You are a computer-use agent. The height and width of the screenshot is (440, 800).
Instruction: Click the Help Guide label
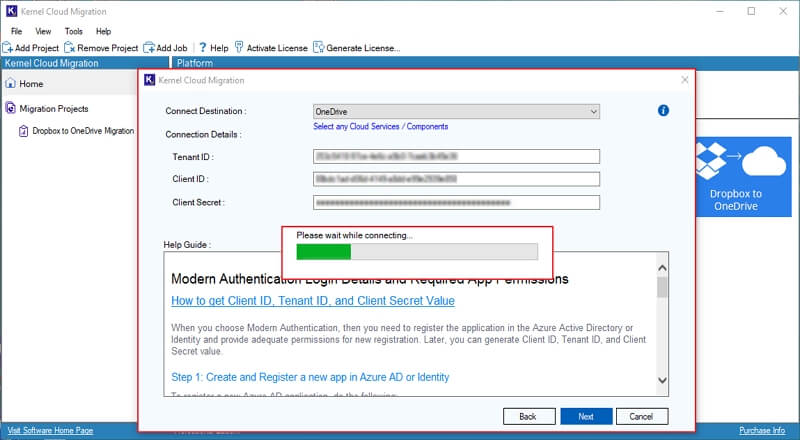187,245
